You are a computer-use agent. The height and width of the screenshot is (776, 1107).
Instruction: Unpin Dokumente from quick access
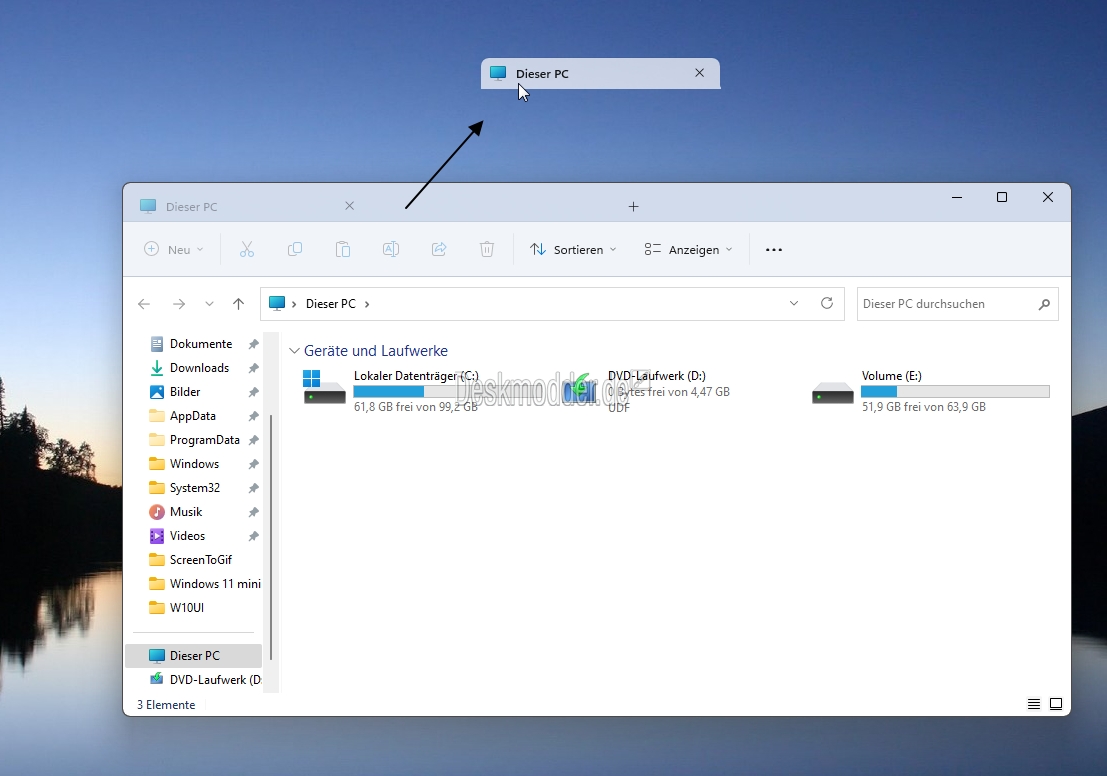(253, 344)
